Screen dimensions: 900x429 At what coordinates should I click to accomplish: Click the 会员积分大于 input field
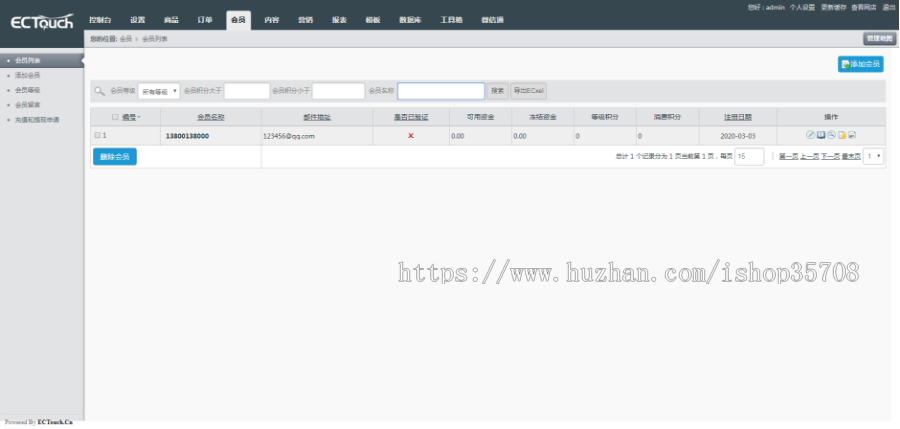click(247, 91)
